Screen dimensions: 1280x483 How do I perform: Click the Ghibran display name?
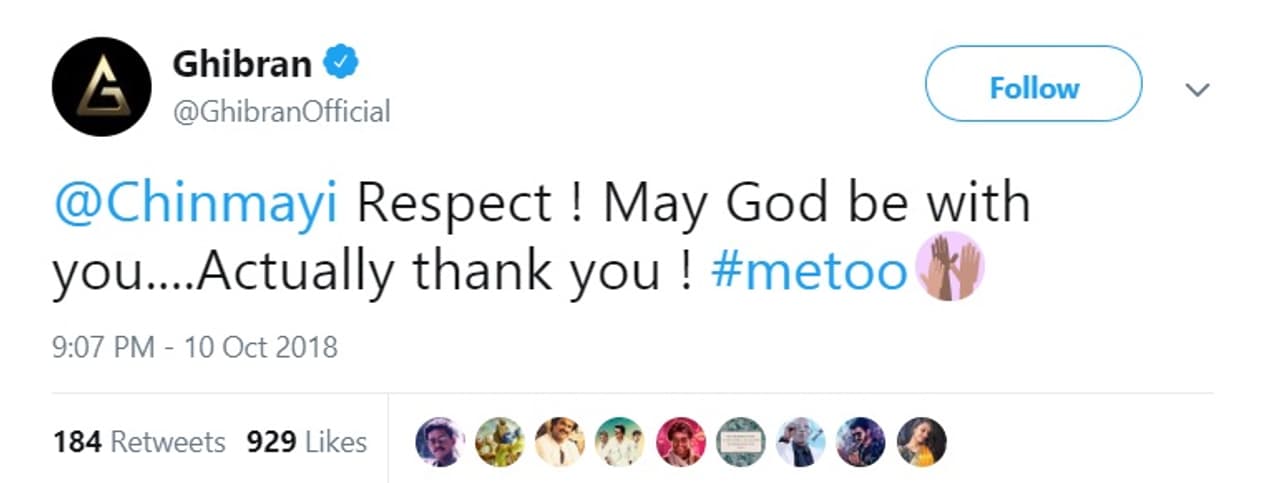pos(243,65)
